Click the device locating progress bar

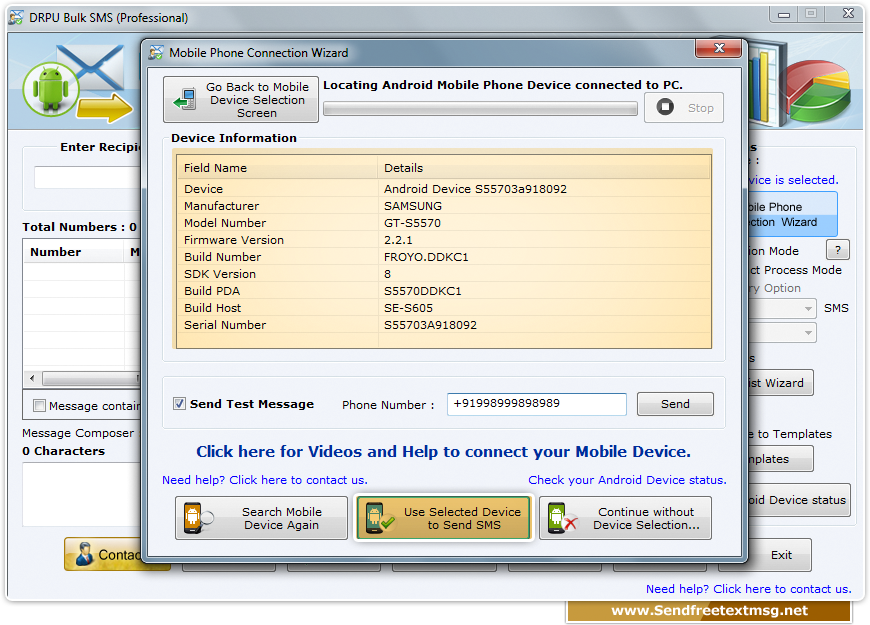click(x=480, y=109)
